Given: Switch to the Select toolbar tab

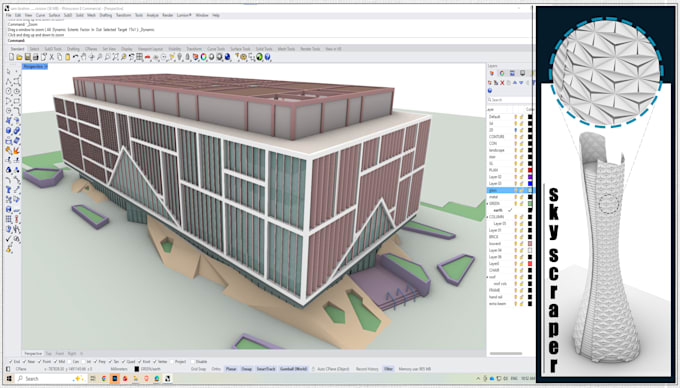Looking at the screenshot, I should (x=34, y=49).
